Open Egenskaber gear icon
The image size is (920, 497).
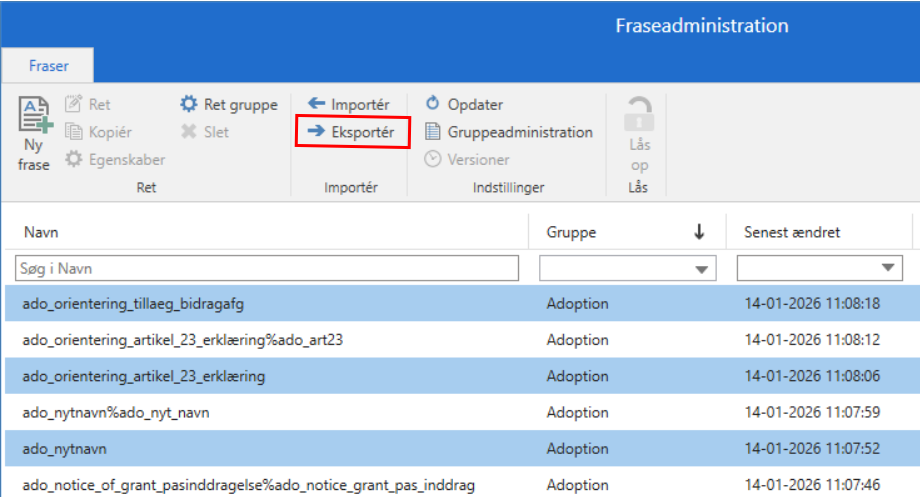(73, 159)
